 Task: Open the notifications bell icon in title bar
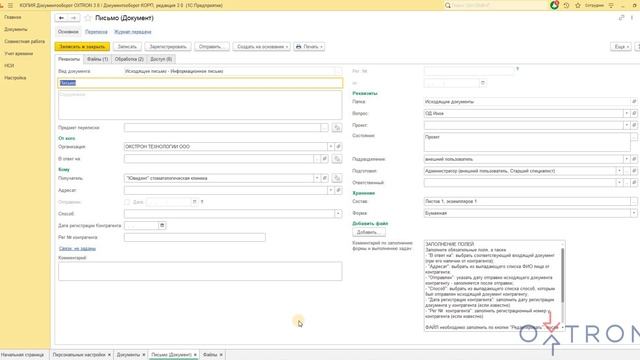coord(554,5)
